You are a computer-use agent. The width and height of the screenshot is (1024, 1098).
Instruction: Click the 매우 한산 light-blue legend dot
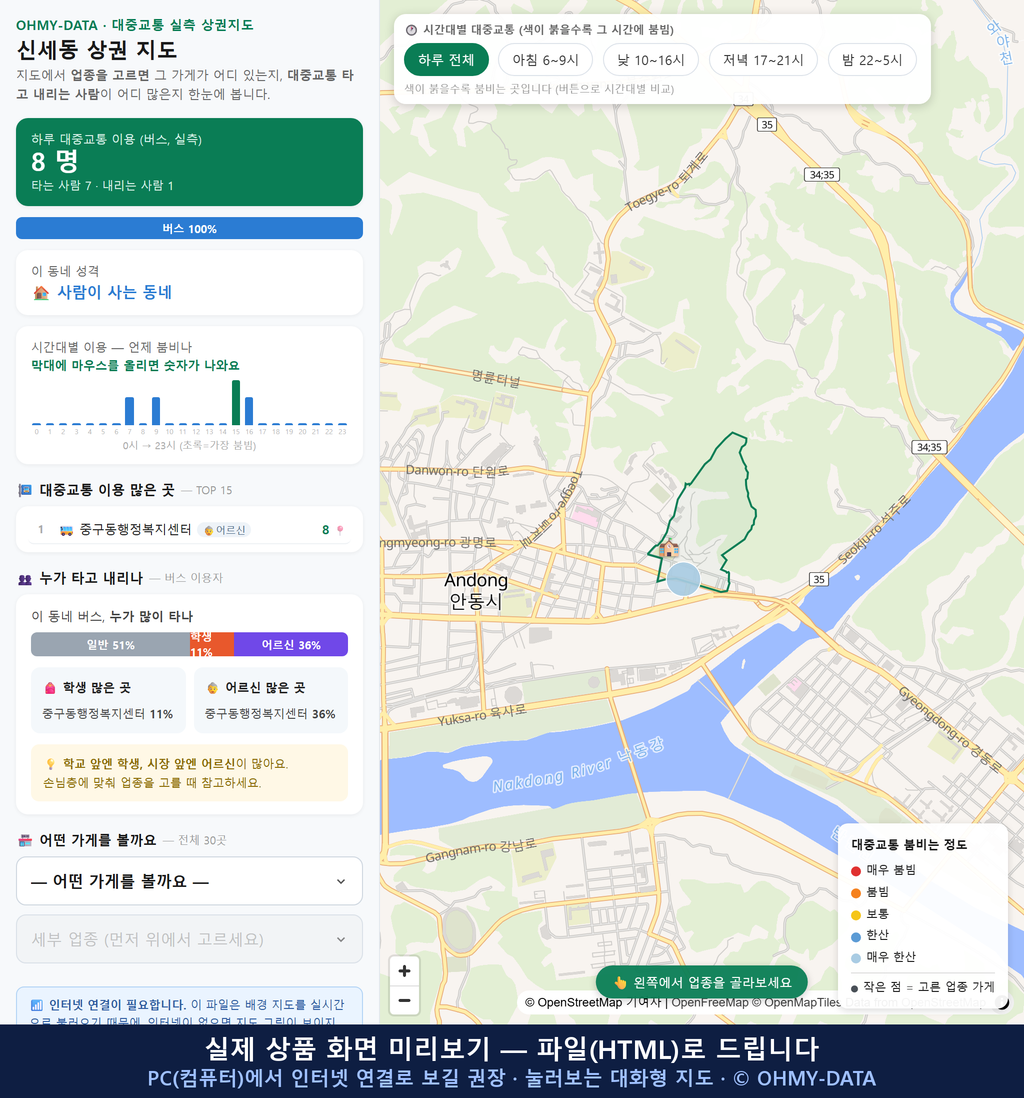[x=855, y=958]
